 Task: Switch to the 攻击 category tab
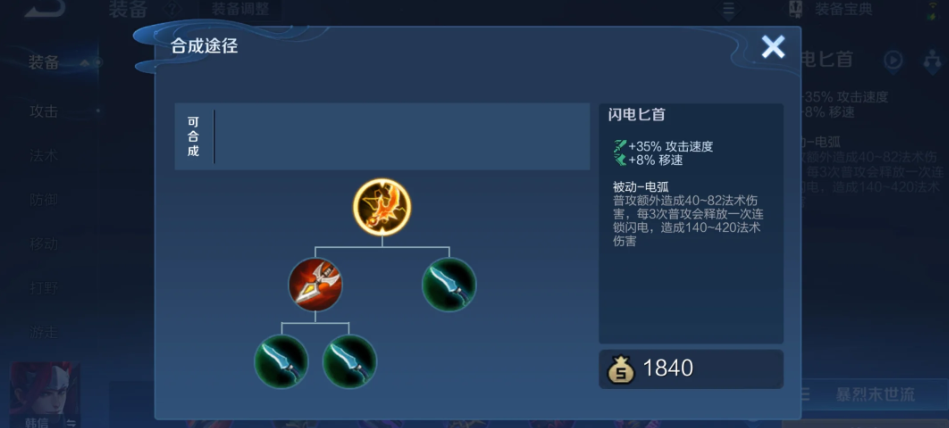click(x=44, y=111)
